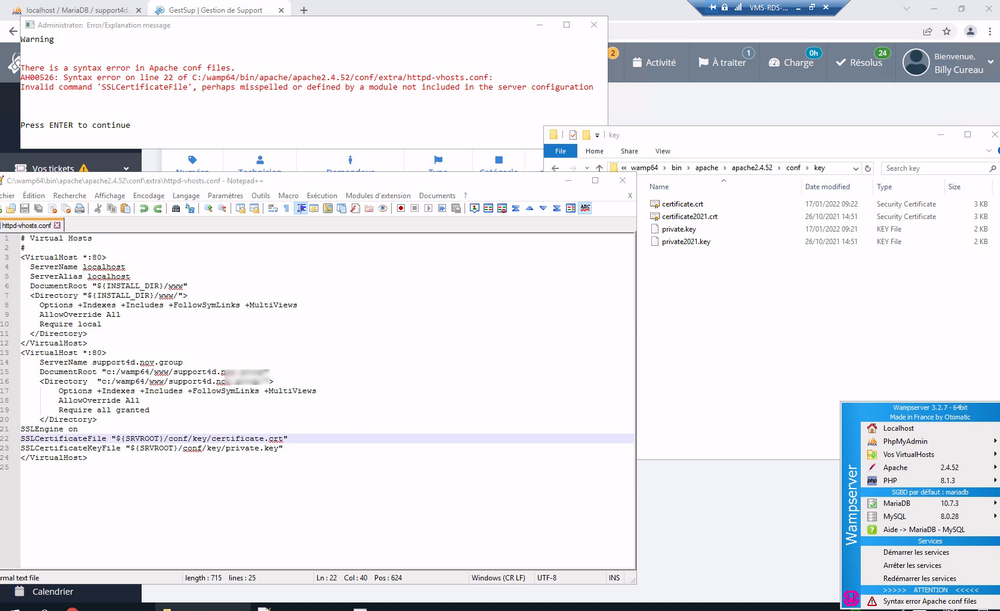The image size is (1000, 611).
Task: Click the Print icon in Notepad++ toolbar
Action: (x=79, y=208)
